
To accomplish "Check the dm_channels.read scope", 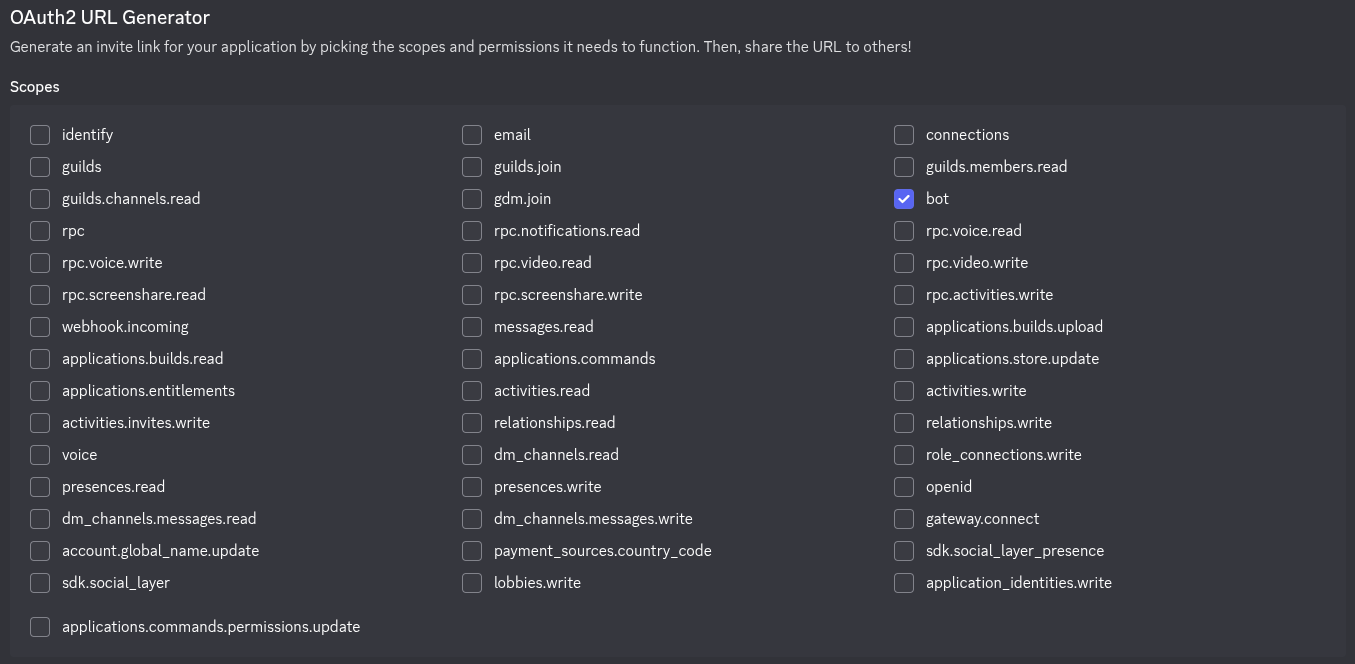I will (472, 455).
